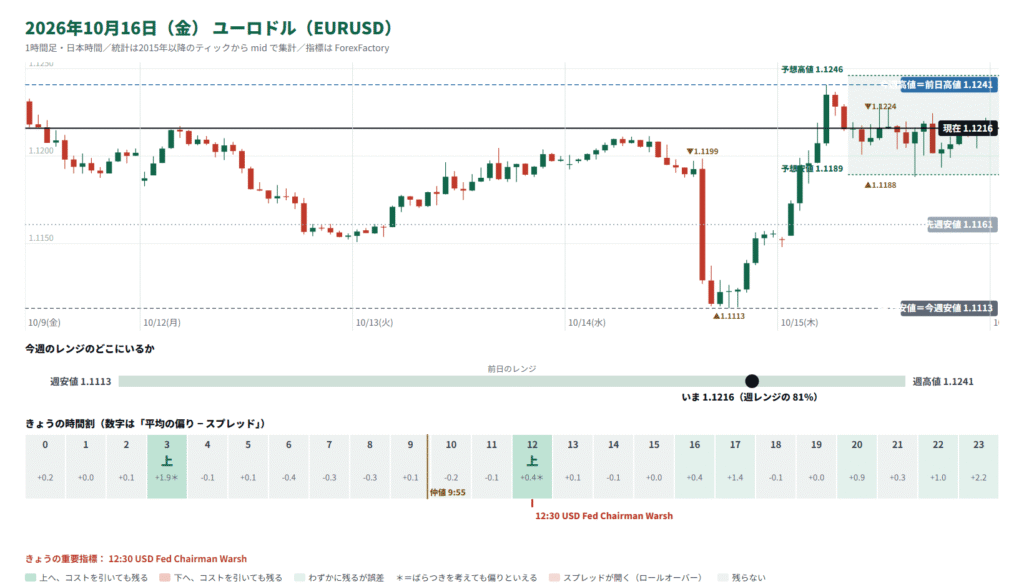Click the black dot on the weekly range bar
The image size is (1024, 584).
pyautogui.click(x=752, y=381)
